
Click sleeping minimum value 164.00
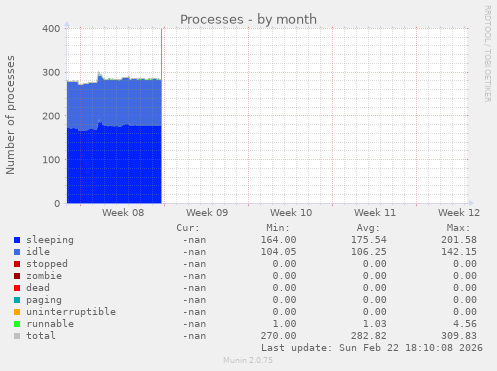(x=278, y=240)
